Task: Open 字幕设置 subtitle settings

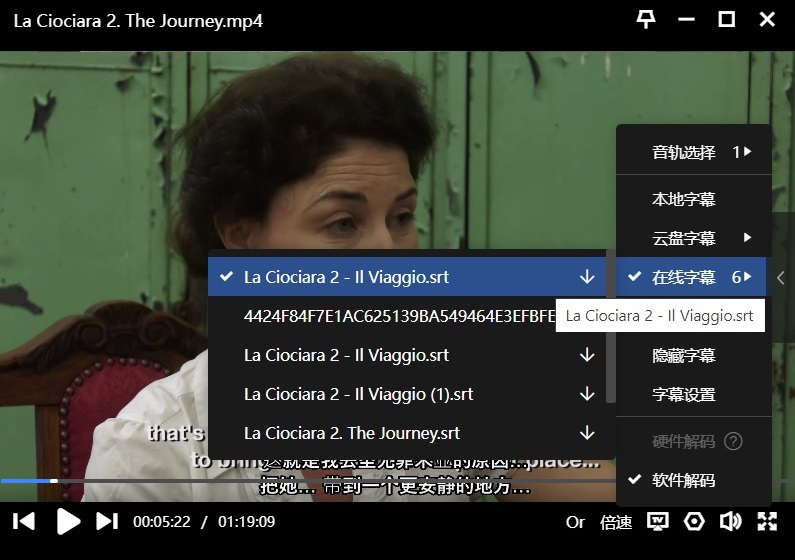Action: (x=684, y=394)
